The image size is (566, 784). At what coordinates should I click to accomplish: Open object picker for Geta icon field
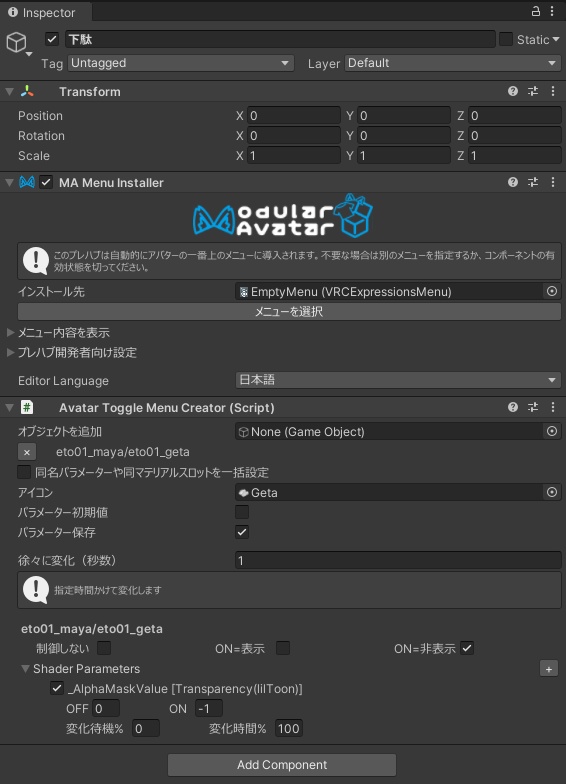click(552, 492)
